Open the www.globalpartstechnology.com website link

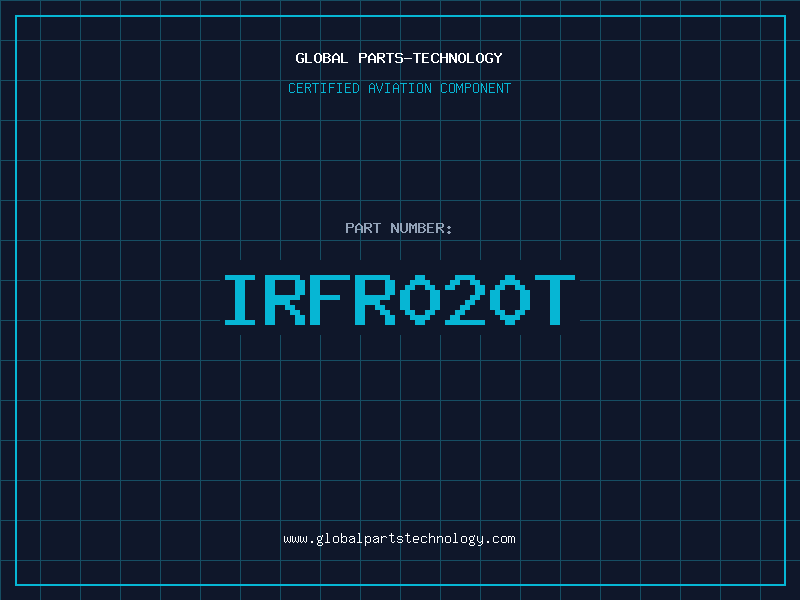click(x=399, y=538)
